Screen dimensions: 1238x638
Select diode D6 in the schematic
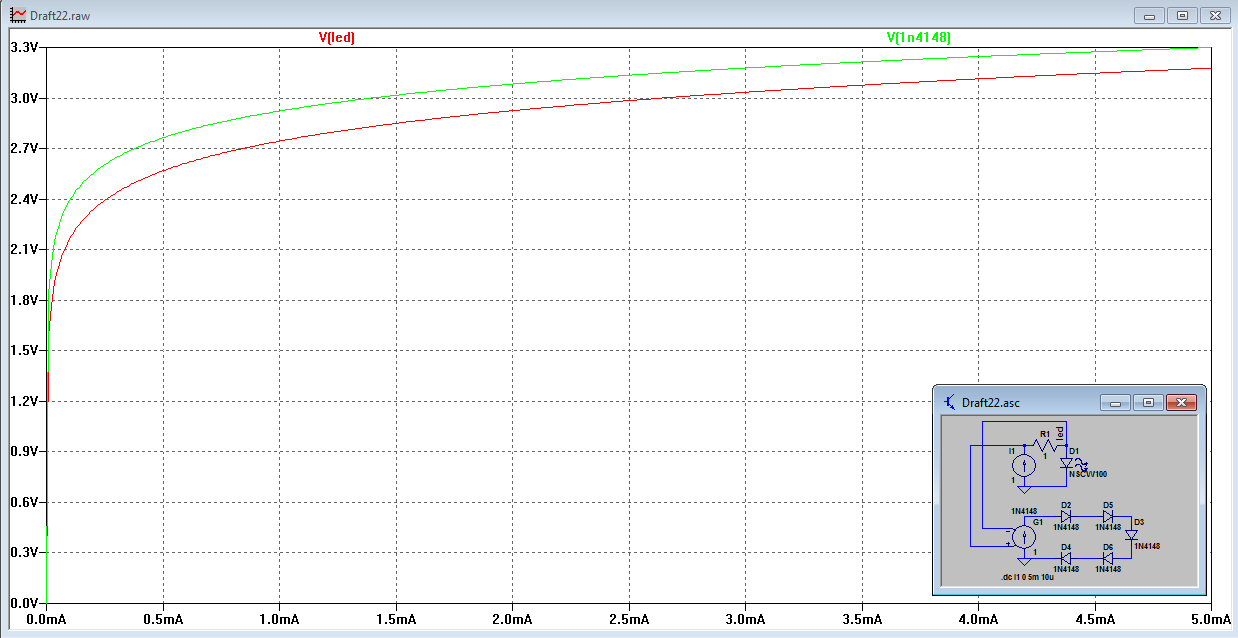coord(1108,558)
